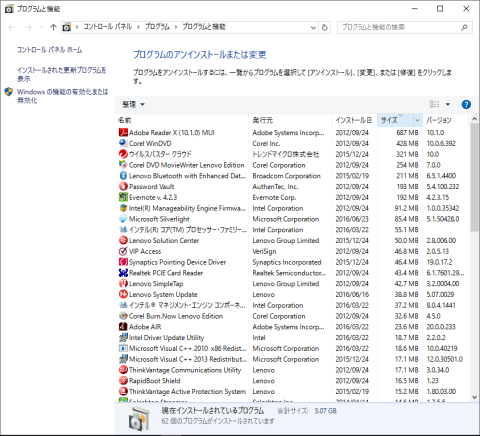Click the ThinkVantage Communications Utility icon
Image resolution: width=480 pixels, height=436 pixels.
click(x=123, y=370)
